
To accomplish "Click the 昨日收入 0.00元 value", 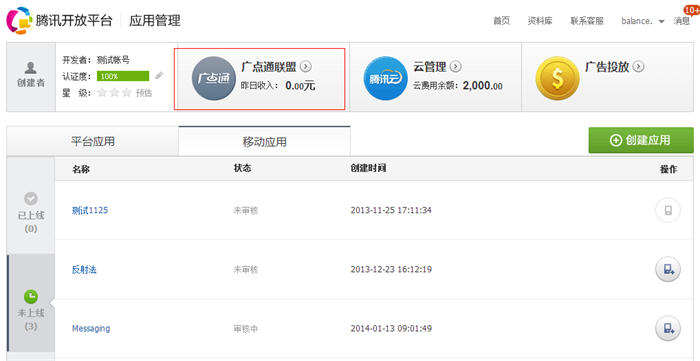I will (x=300, y=86).
